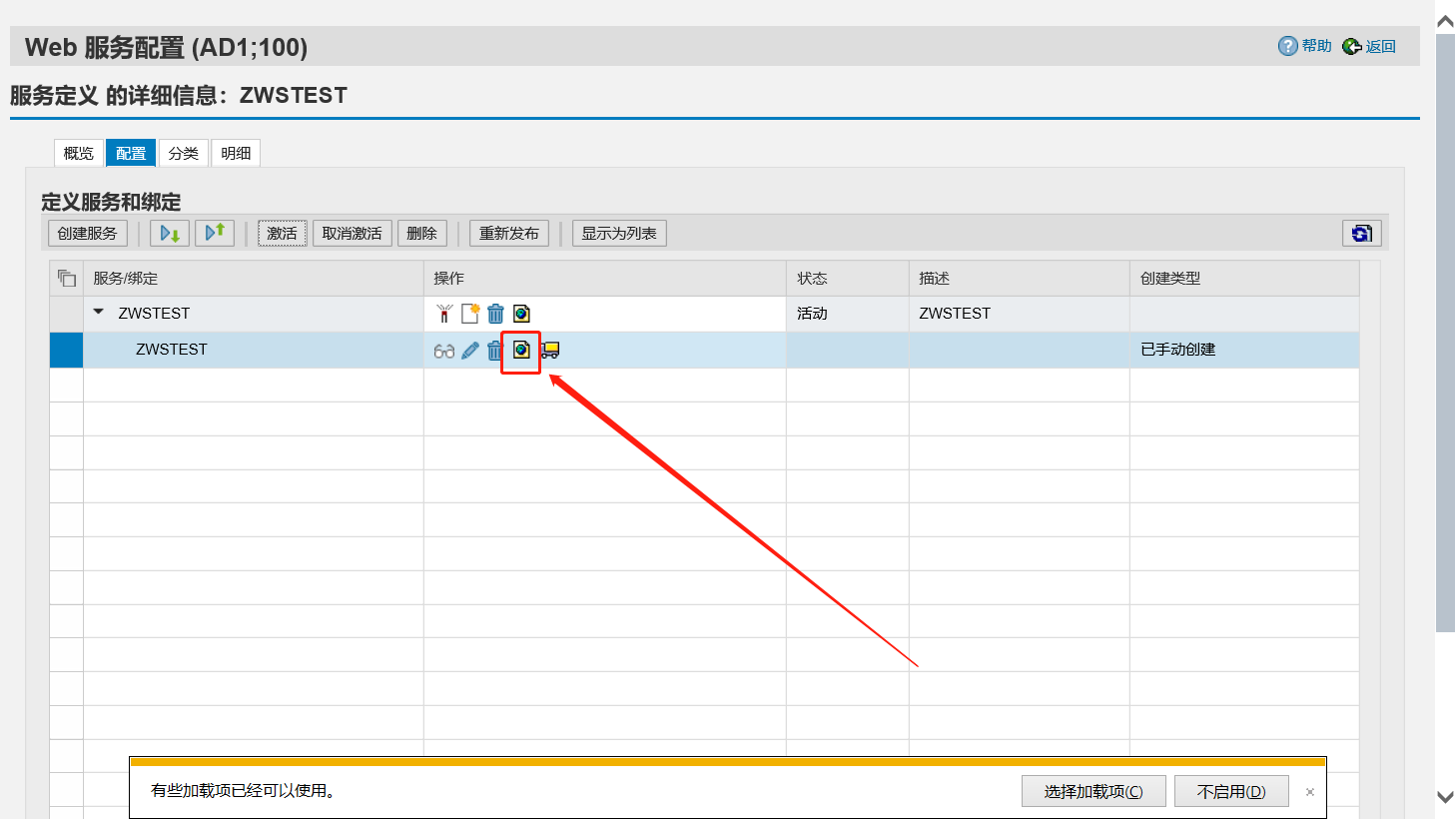Open WSDL of the highlighted ZWSTEST binding

520,350
